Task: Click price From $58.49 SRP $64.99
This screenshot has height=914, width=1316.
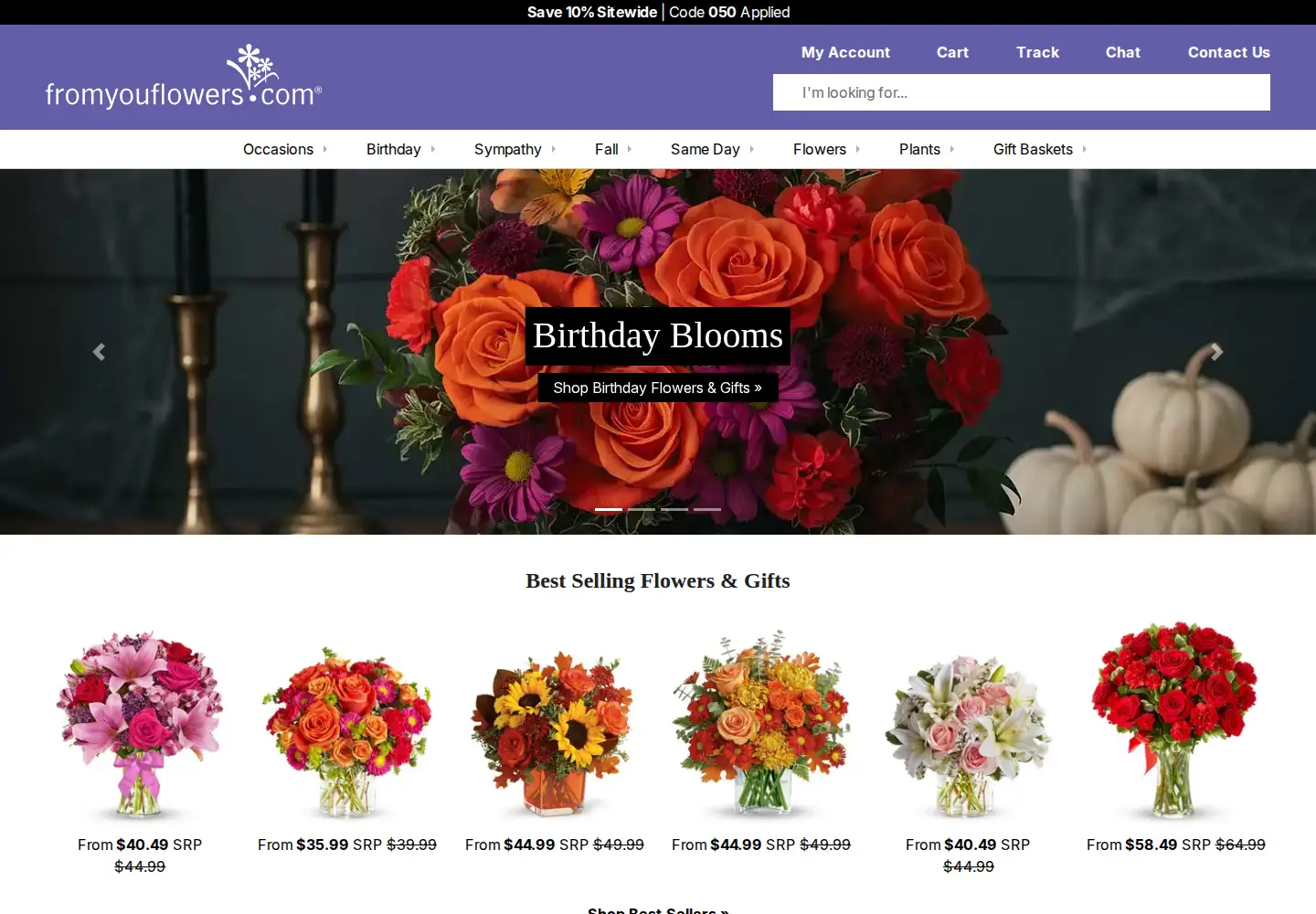Action: point(1176,845)
